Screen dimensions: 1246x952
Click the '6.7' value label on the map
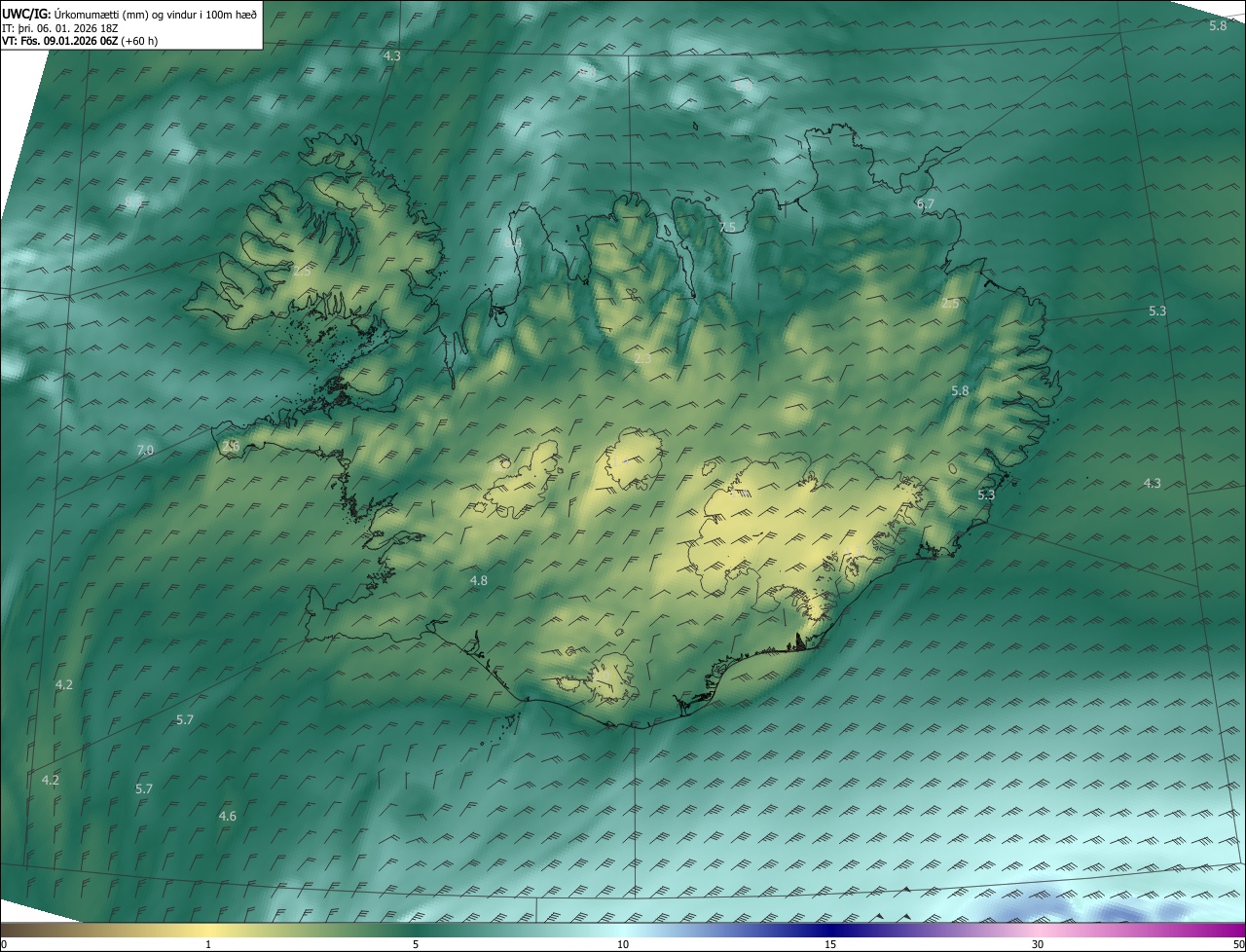925,204
